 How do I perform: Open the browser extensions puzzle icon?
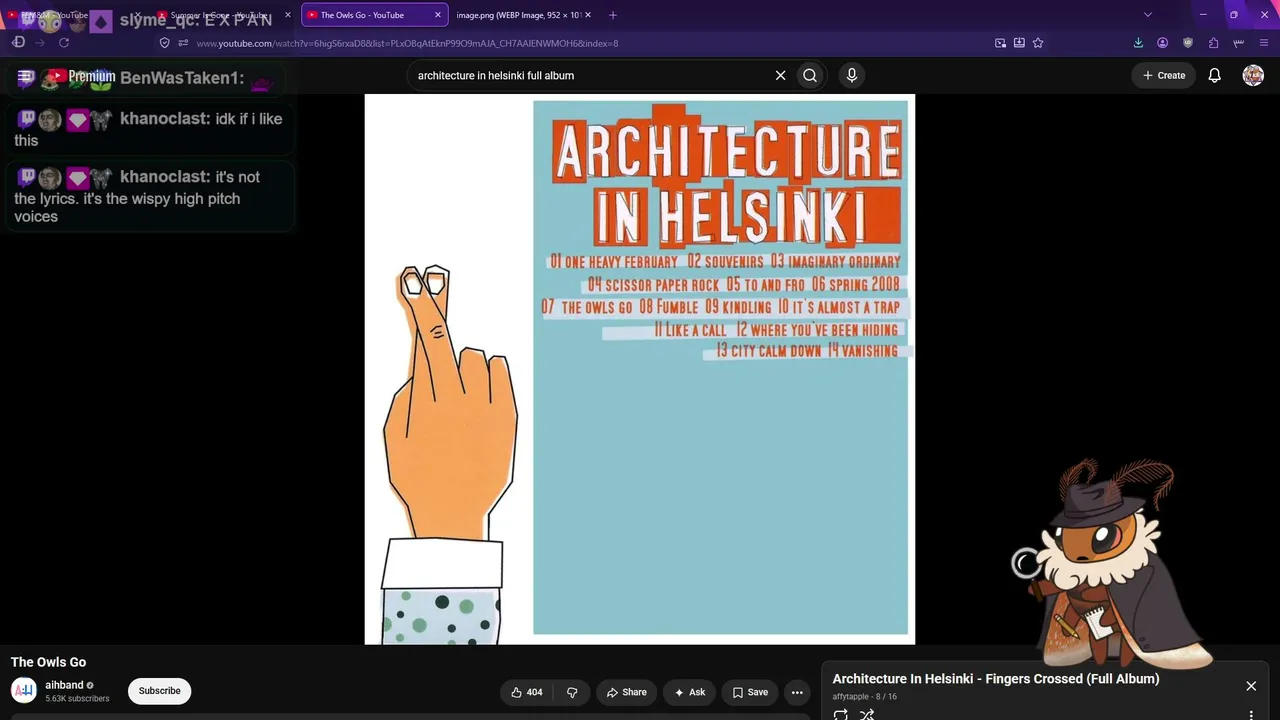tap(1213, 43)
